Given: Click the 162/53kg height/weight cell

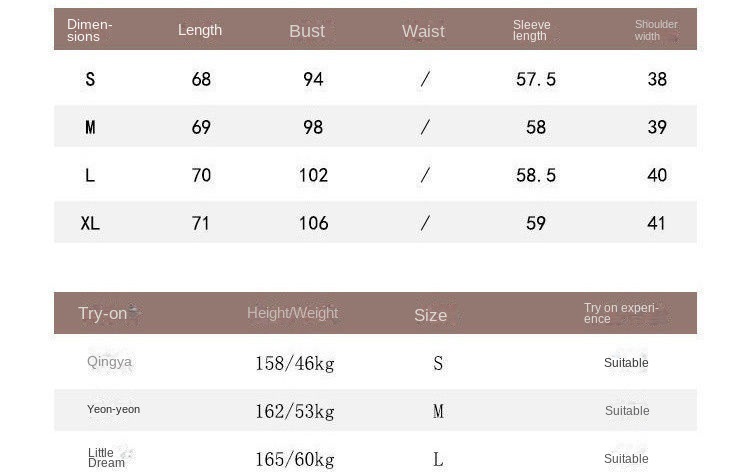Looking at the screenshot, I should [x=294, y=411].
